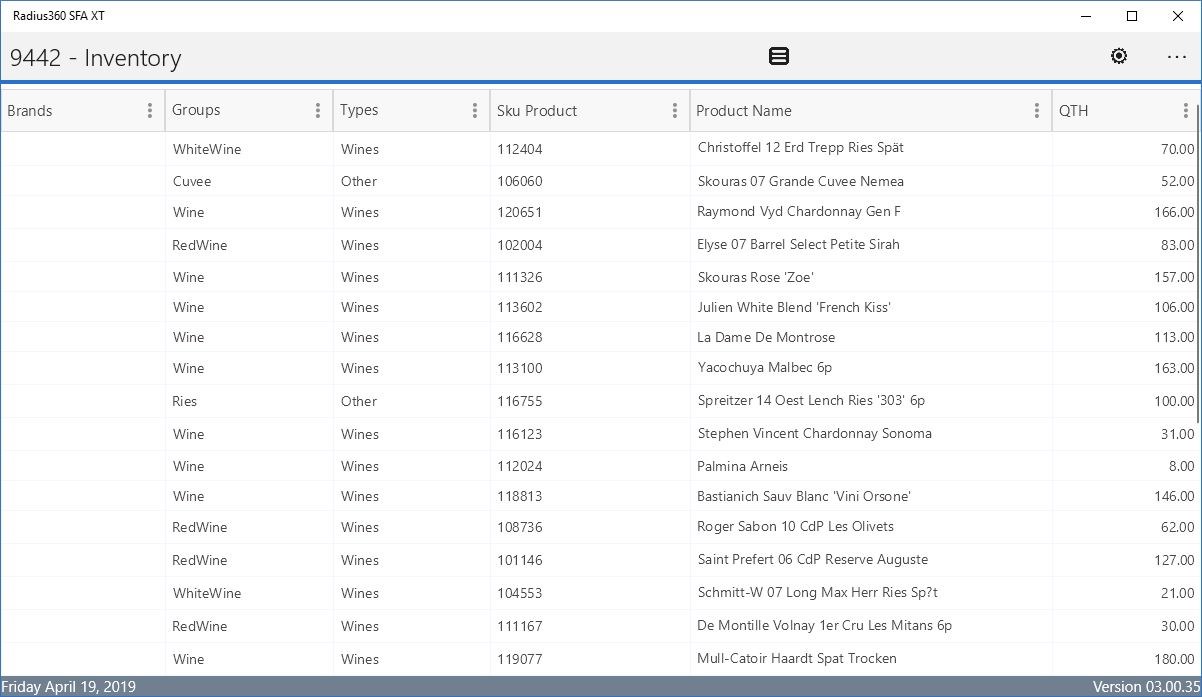The height and width of the screenshot is (697, 1202).
Task: Open Sku Product column options menu
Action: pos(675,111)
